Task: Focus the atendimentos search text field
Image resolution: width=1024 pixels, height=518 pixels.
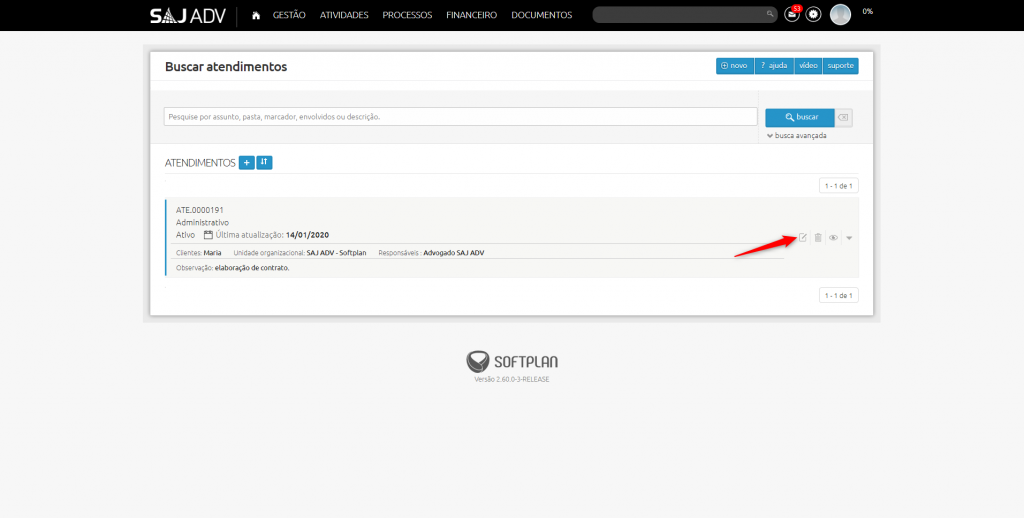Action: tap(460, 117)
